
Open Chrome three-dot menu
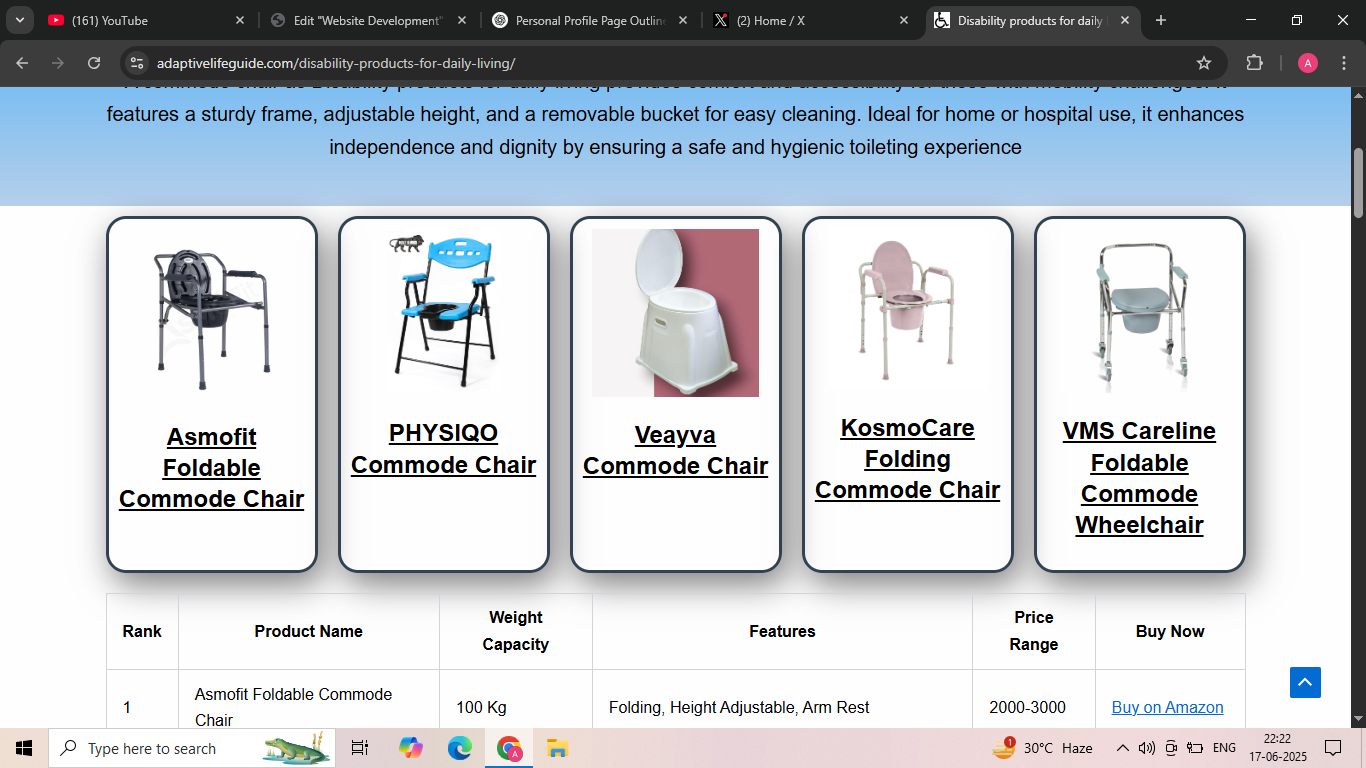click(x=1344, y=63)
